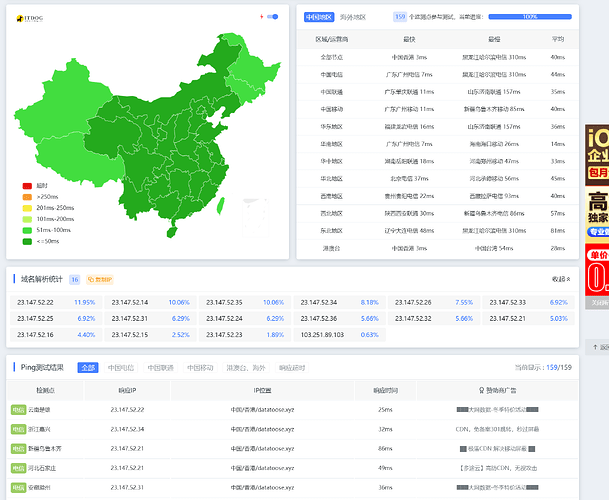609x500 pixels.
Task: Click the 电信 badge in the 32ms row
Action: tap(18, 429)
